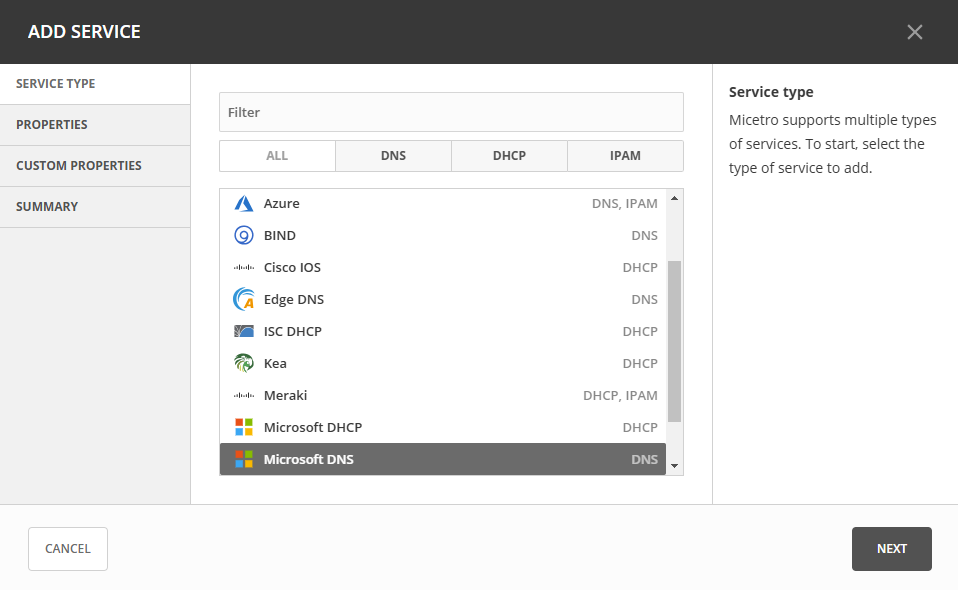Click the ISC DHCP icon
This screenshot has width=958, height=590.
[244, 332]
